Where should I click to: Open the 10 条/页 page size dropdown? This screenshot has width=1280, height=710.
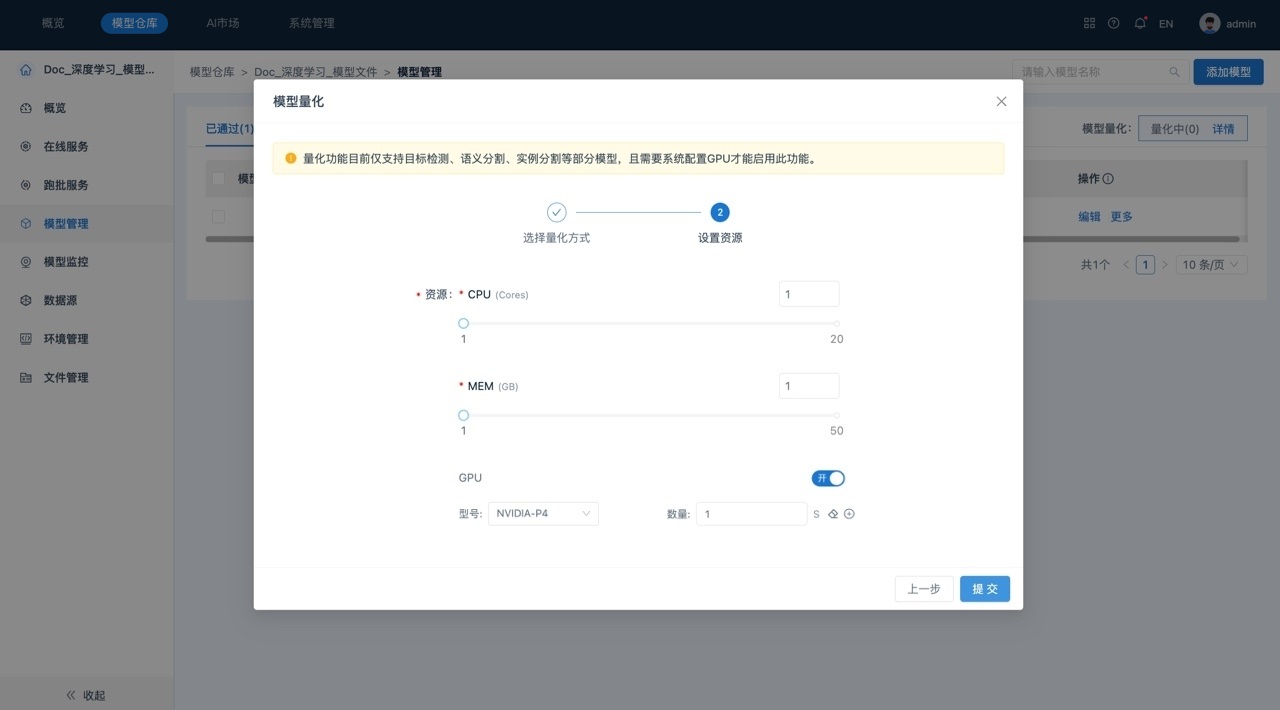click(1211, 265)
